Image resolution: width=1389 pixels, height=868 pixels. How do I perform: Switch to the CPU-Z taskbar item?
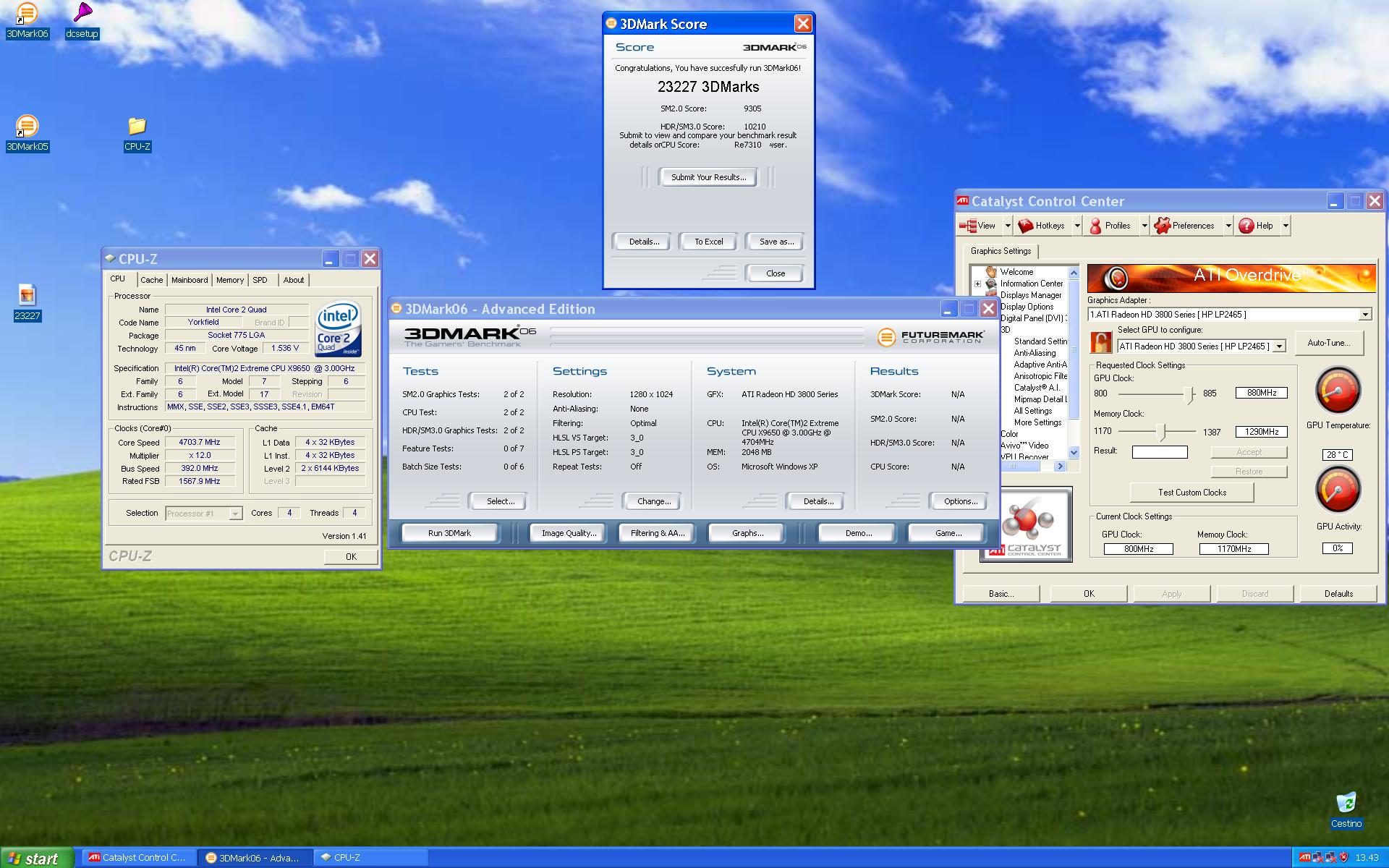coord(371,858)
